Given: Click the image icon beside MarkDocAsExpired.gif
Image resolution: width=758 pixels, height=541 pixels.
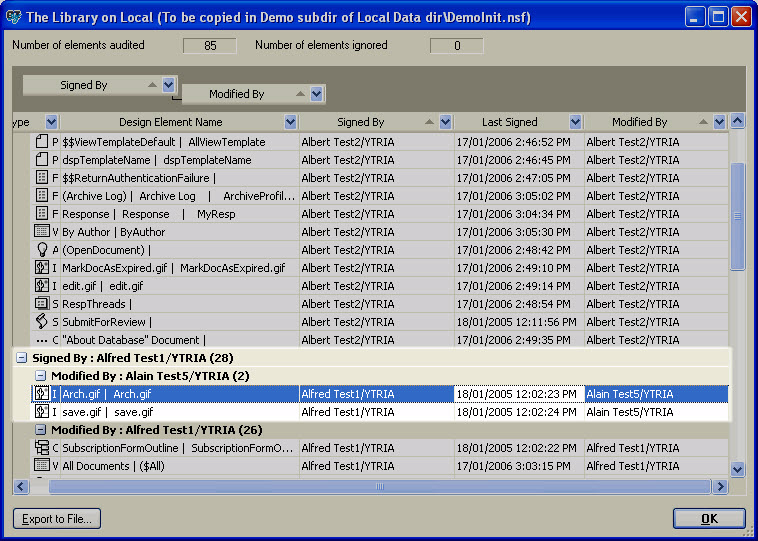Looking at the screenshot, I should pyautogui.click(x=42, y=268).
